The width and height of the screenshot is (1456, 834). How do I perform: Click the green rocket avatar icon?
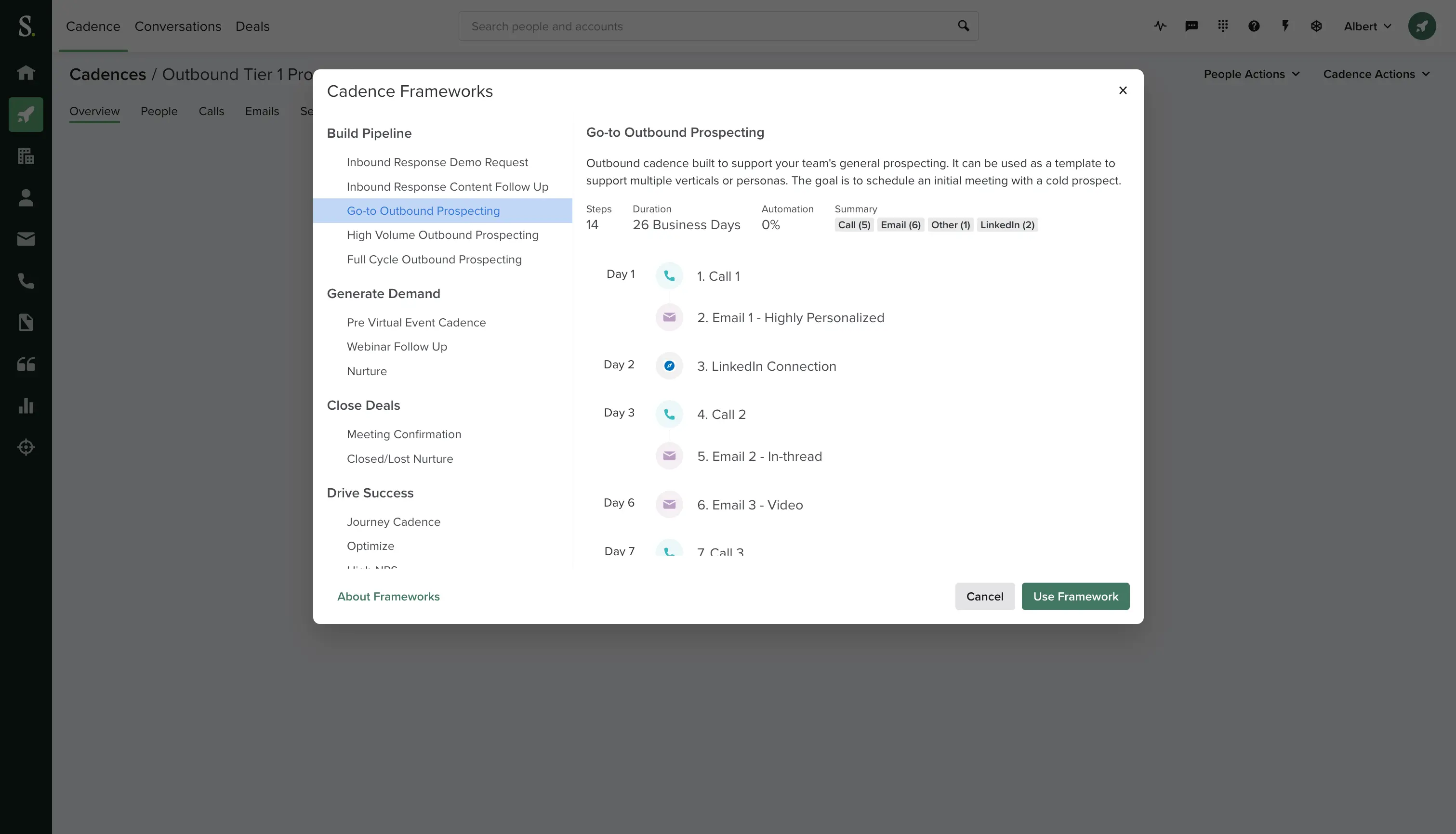[1422, 26]
